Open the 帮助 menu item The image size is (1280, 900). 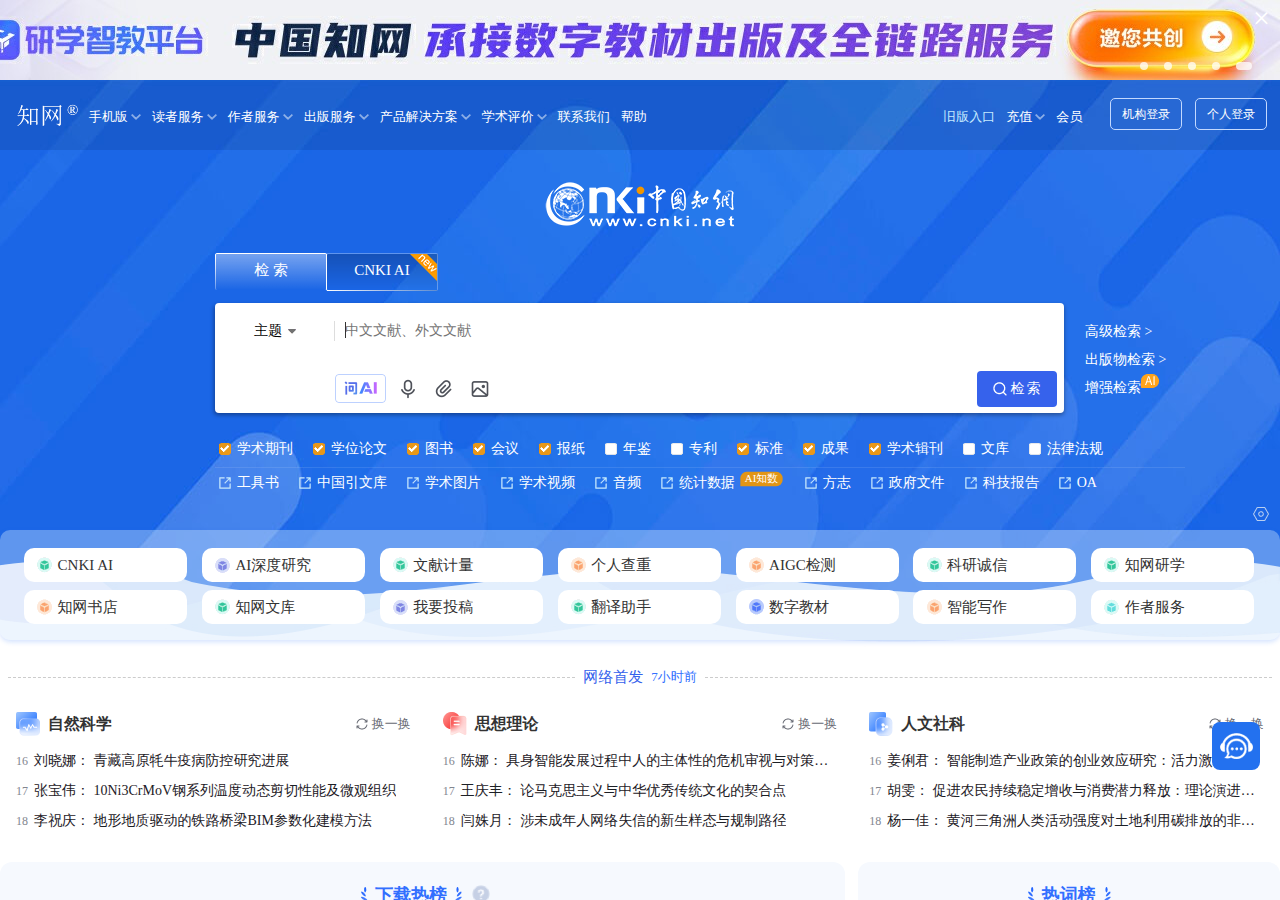[x=634, y=117]
